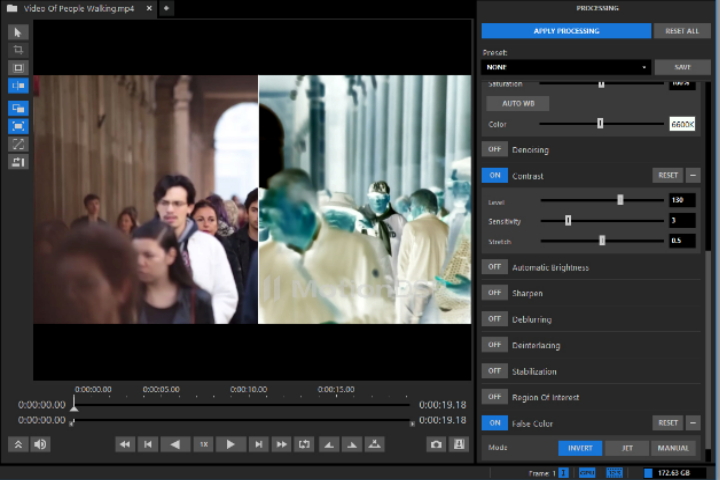The width and height of the screenshot is (720, 480).
Task: Reset the False Color settings
Action: point(668,423)
